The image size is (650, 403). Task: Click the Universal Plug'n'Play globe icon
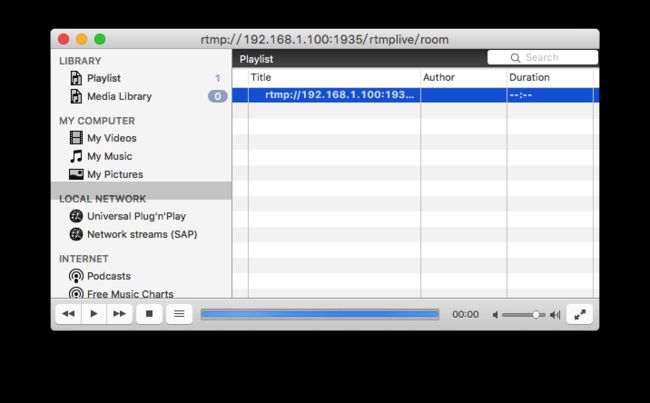tap(76, 216)
